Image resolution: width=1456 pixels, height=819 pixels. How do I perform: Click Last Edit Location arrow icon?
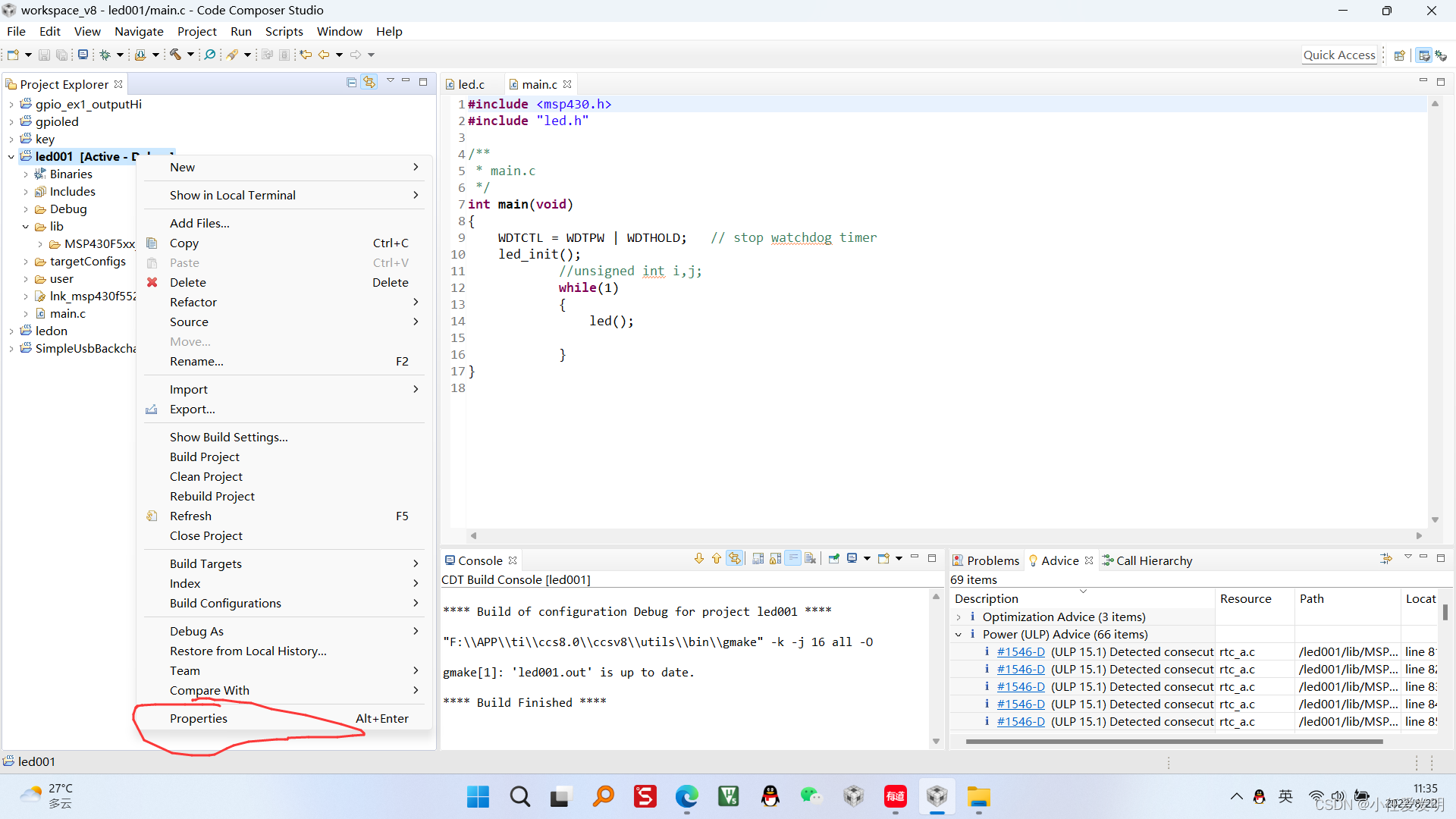click(306, 55)
